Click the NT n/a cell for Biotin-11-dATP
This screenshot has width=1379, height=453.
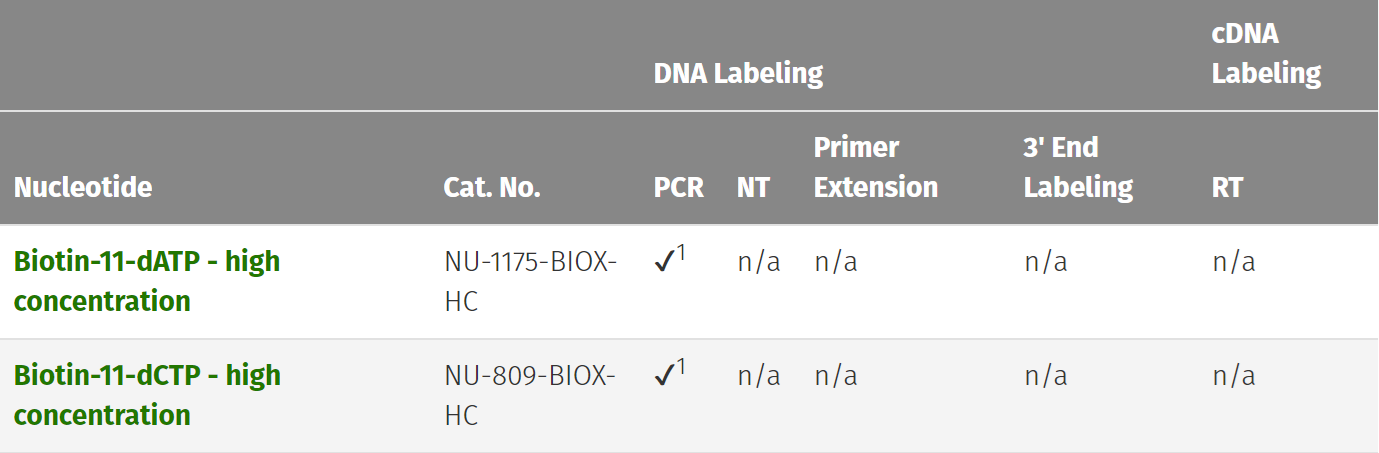(x=759, y=262)
